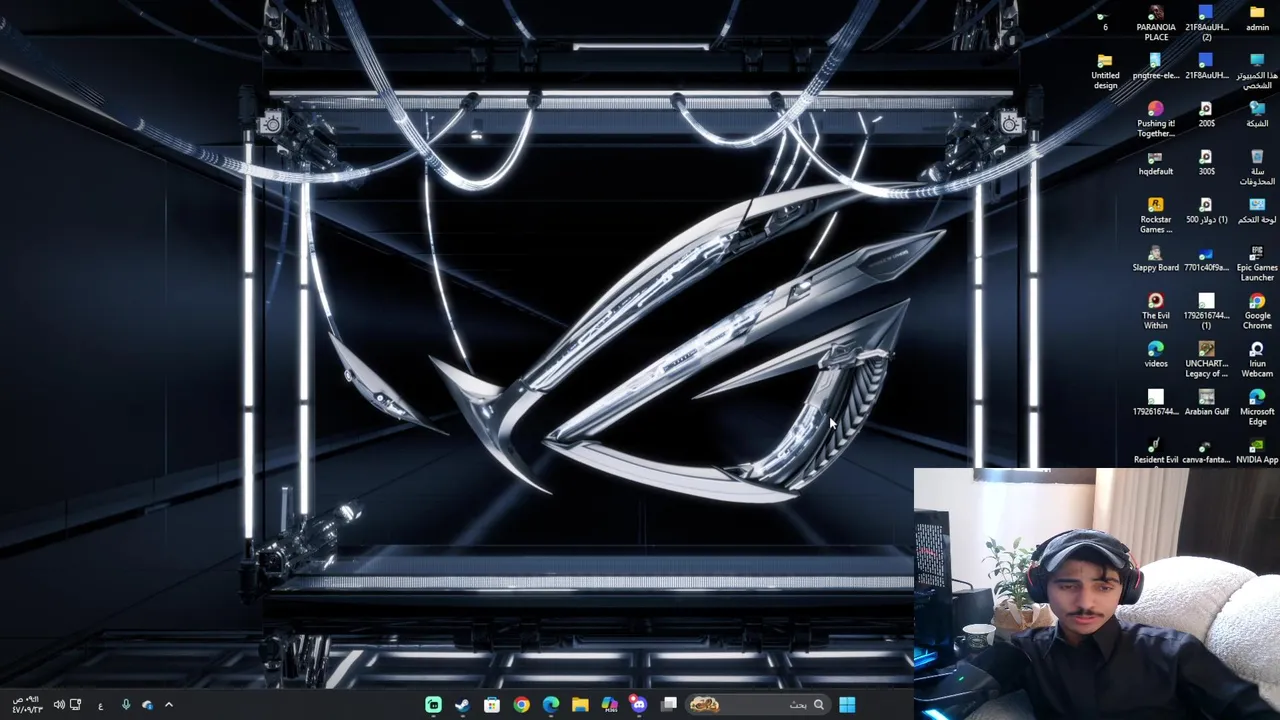Open the PARANOIA PLACE desktop icon
The width and height of the screenshot is (1280, 720).
pyautogui.click(x=1156, y=23)
